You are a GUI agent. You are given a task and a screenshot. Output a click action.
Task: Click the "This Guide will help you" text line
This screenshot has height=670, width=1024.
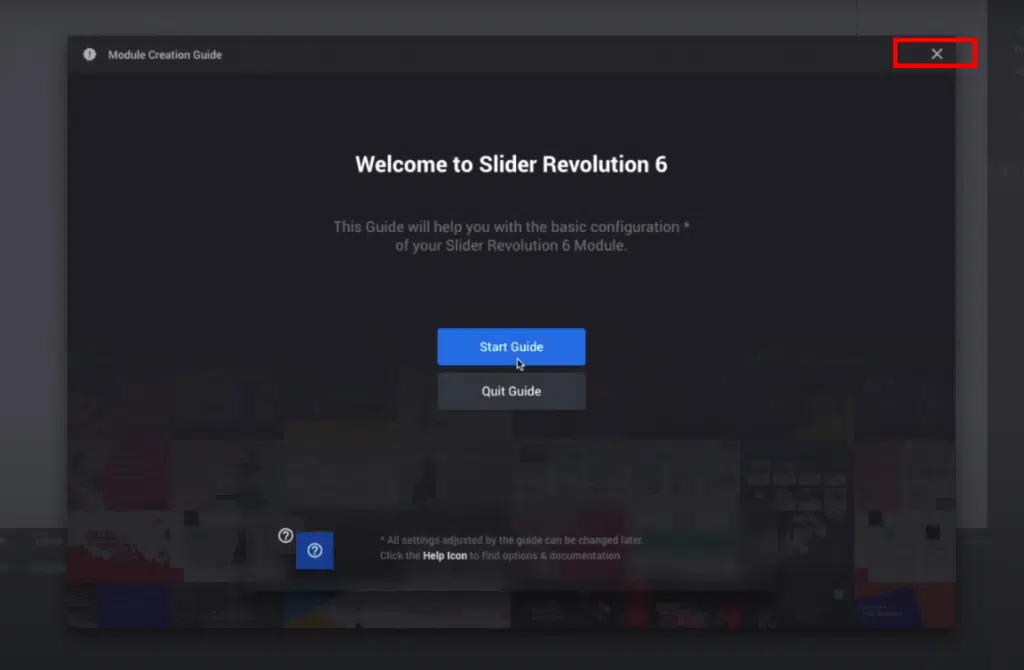pos(511,227)
